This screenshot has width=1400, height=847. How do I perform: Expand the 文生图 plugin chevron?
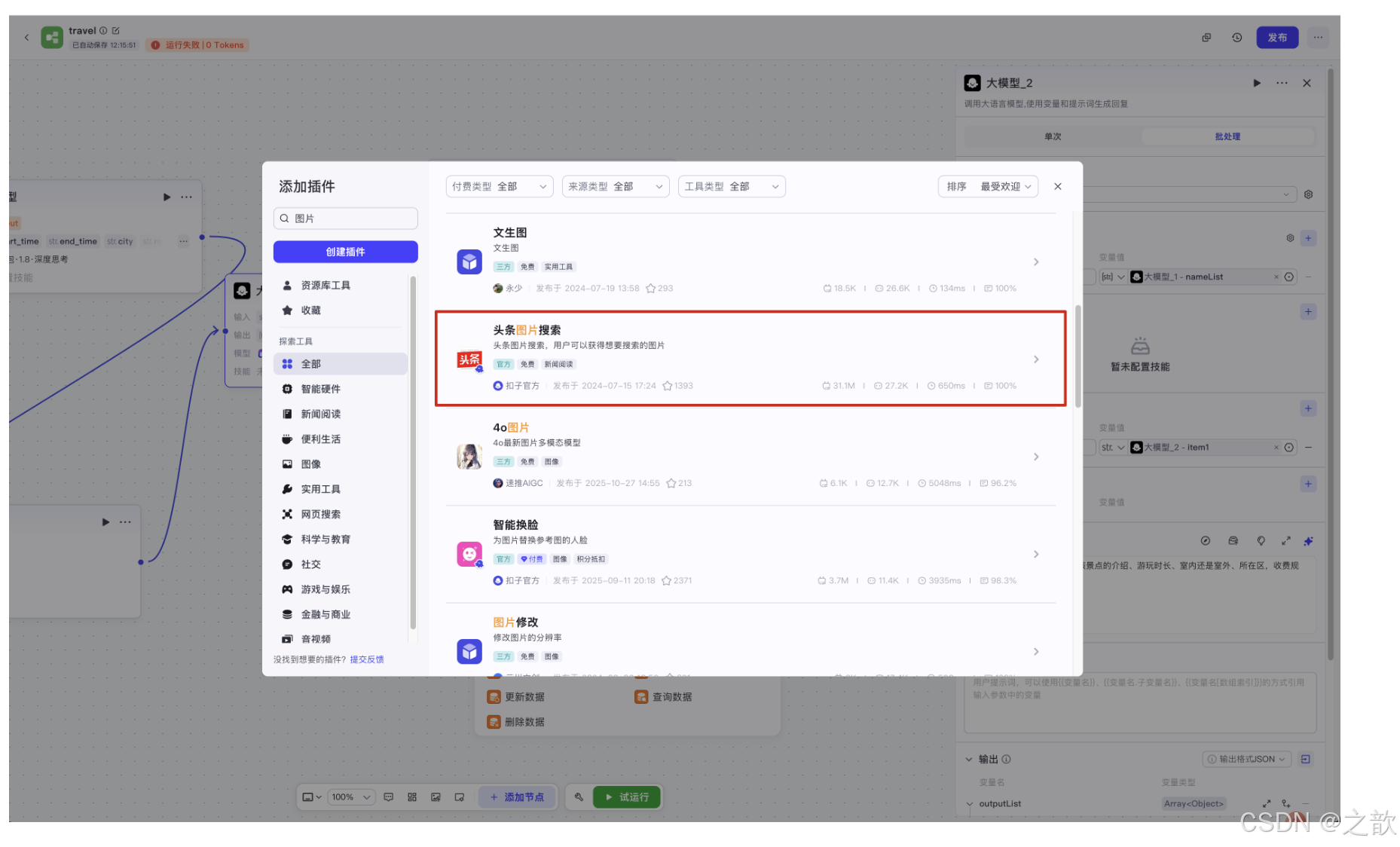(1036, 262)
